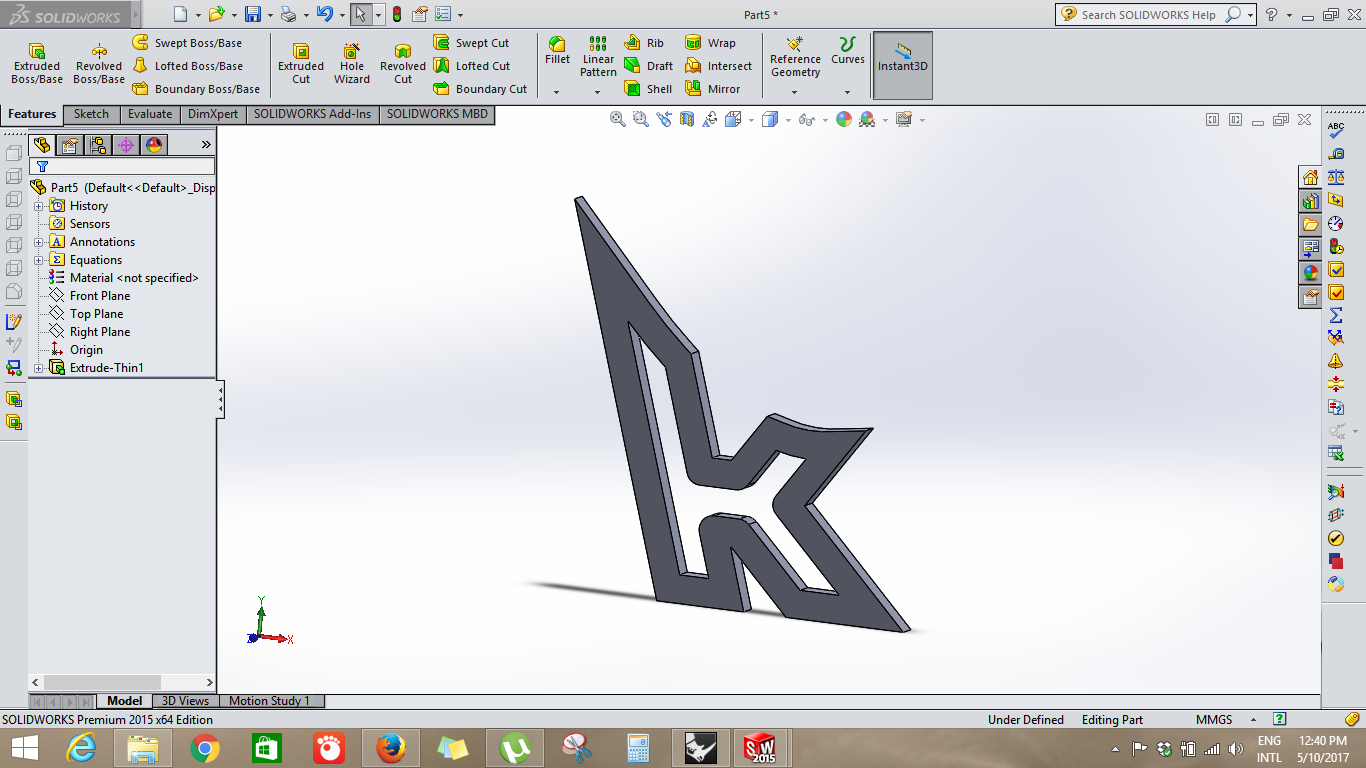The width and height of the screenshot is (1366, 768).
Task: Expand the Annotations tree node
Action: (x=39, y=242)
